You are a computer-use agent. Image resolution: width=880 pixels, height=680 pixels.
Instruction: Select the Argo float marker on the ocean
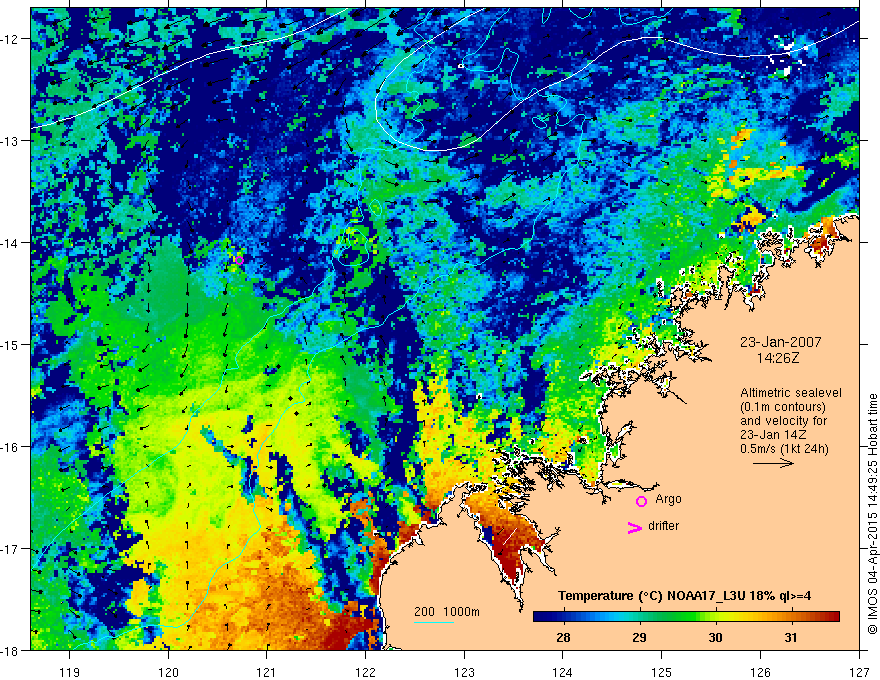(x=239, y=258)
